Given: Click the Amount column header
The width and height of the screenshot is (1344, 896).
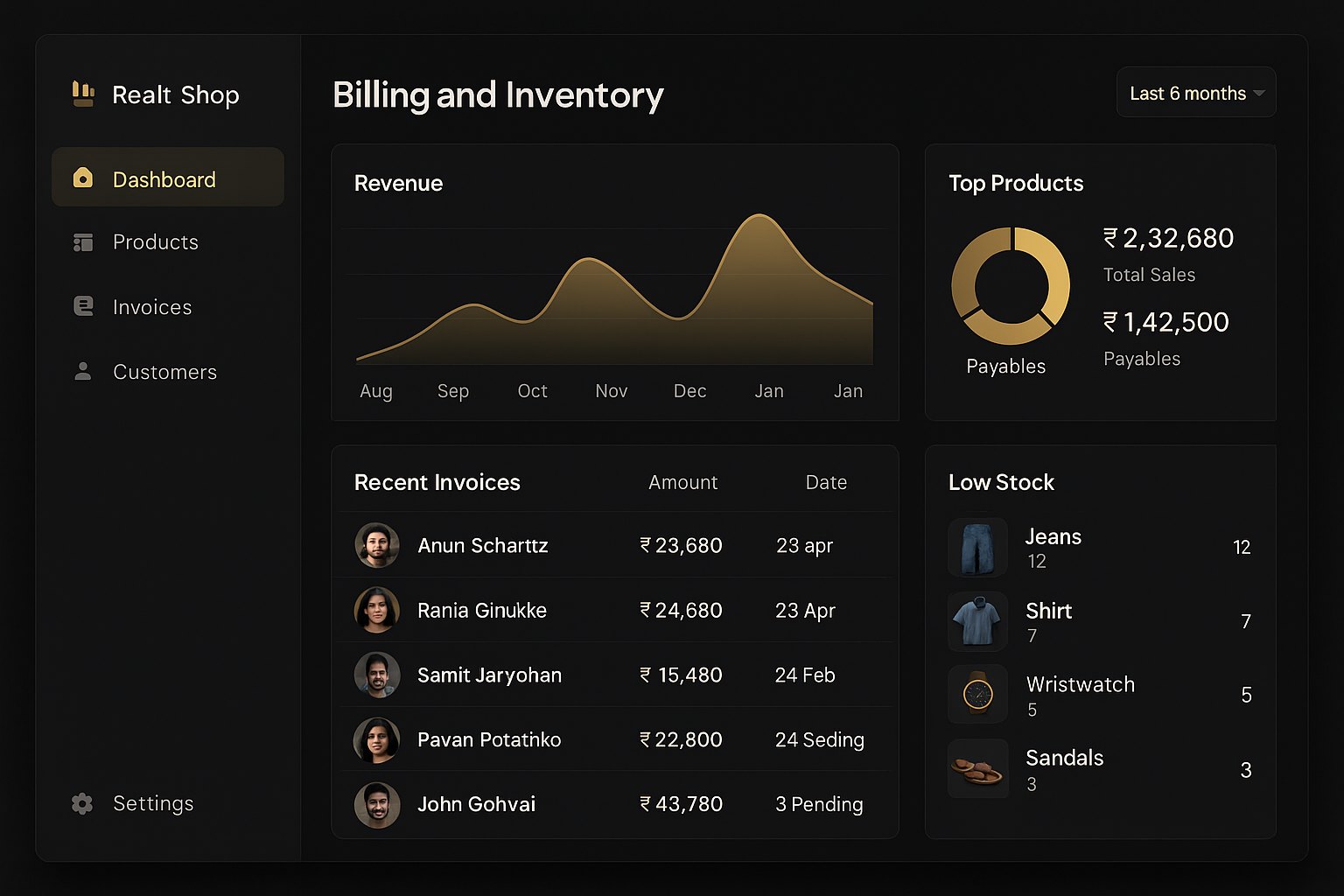Looking at the screenshot, I should pos(683,482).
